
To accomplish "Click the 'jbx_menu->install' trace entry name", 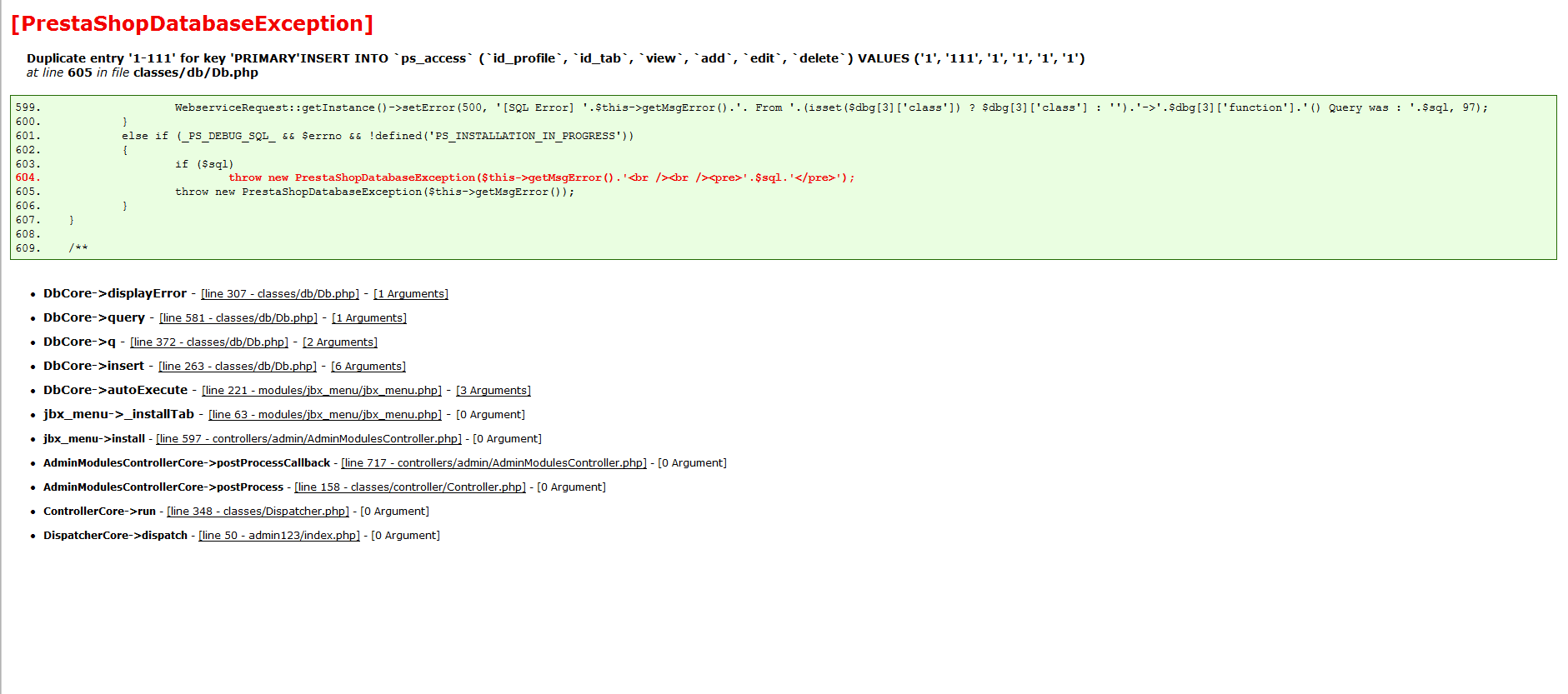I will click(x=94, y=439).
